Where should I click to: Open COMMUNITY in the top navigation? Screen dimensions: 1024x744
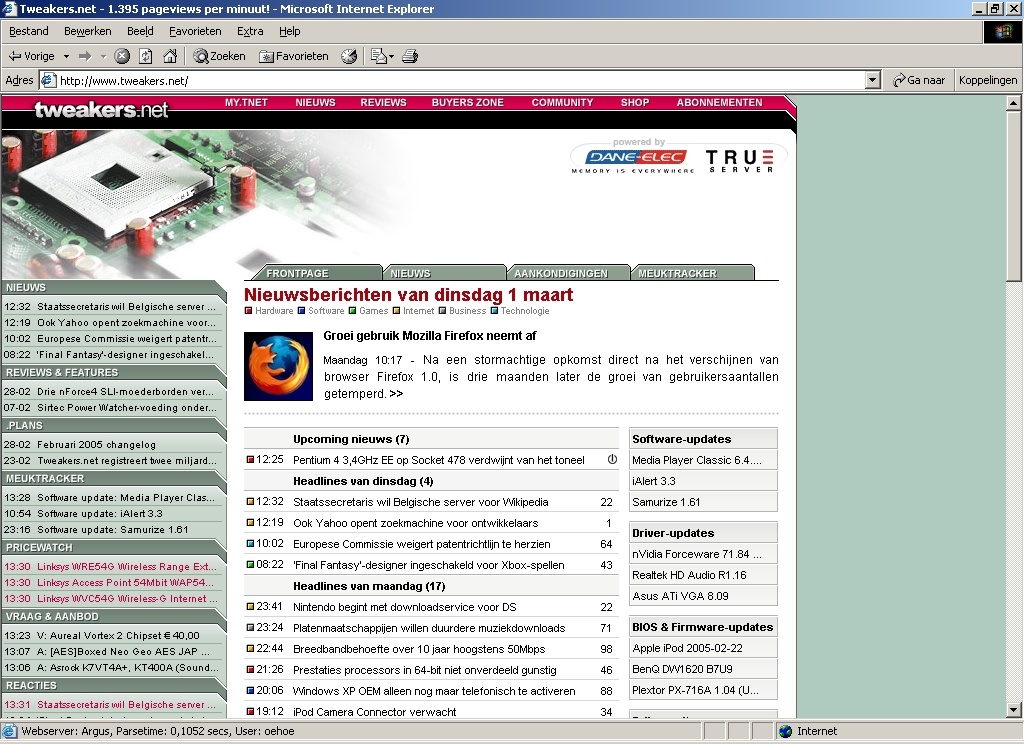point(562,103)
